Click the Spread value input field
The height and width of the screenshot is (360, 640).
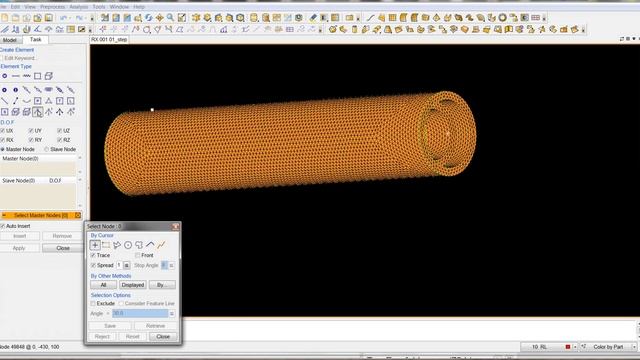[x=120, y=265]
